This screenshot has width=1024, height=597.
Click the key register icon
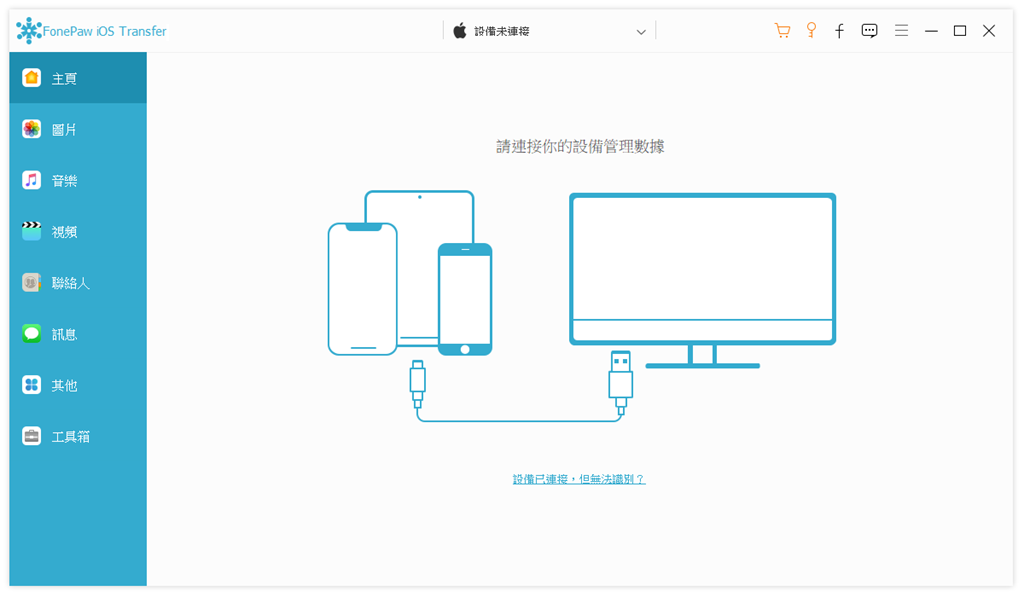point(811,31)
